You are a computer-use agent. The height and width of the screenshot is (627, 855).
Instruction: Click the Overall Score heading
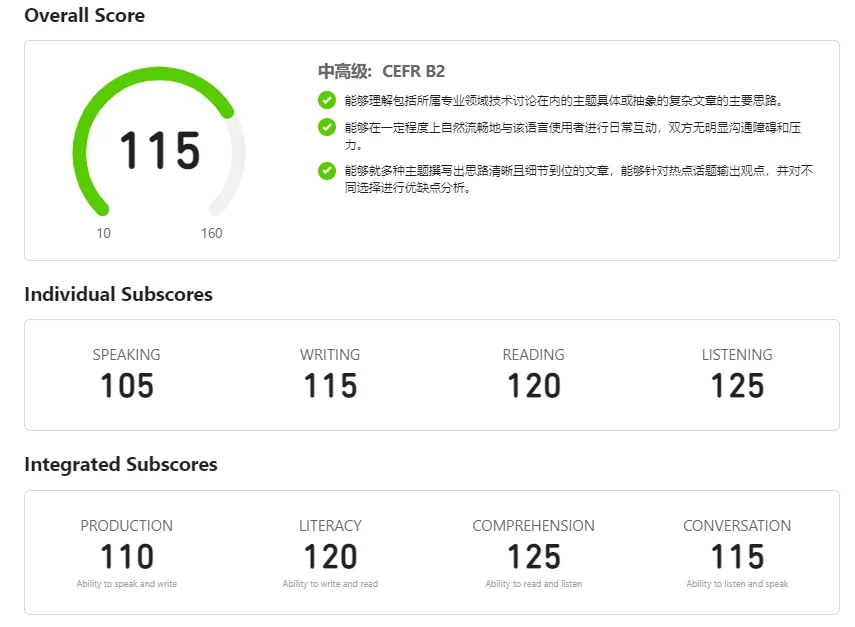(x=85, y=15)
